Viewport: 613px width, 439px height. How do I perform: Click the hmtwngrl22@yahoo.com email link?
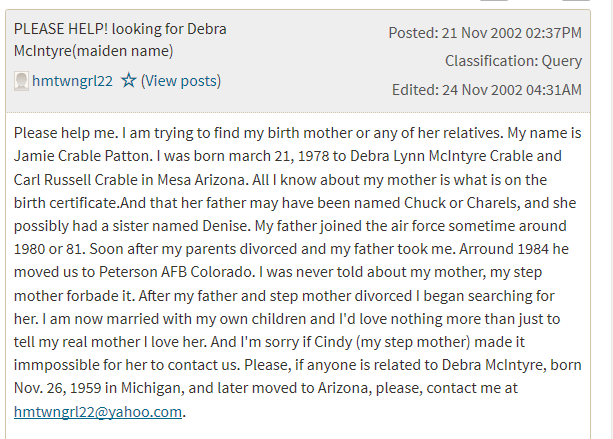99,411
